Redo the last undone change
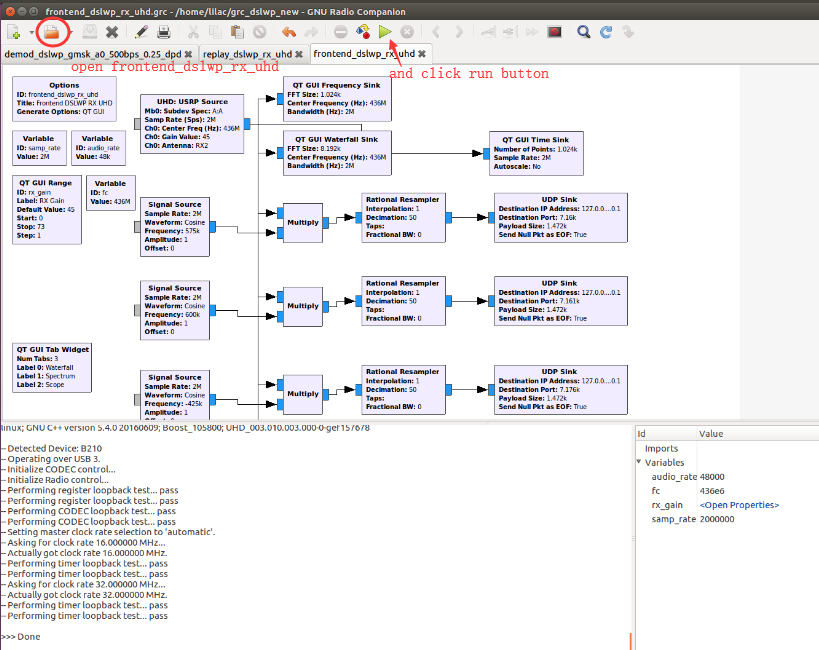 pos(311,32)
